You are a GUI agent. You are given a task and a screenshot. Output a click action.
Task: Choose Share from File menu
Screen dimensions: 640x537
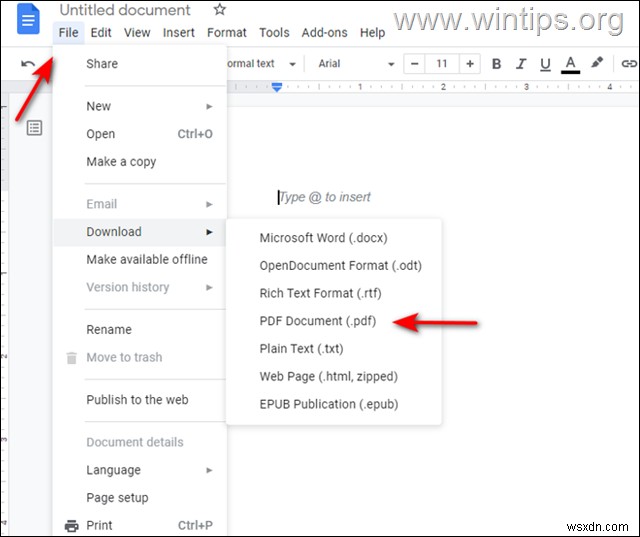(x=140, y=64)
